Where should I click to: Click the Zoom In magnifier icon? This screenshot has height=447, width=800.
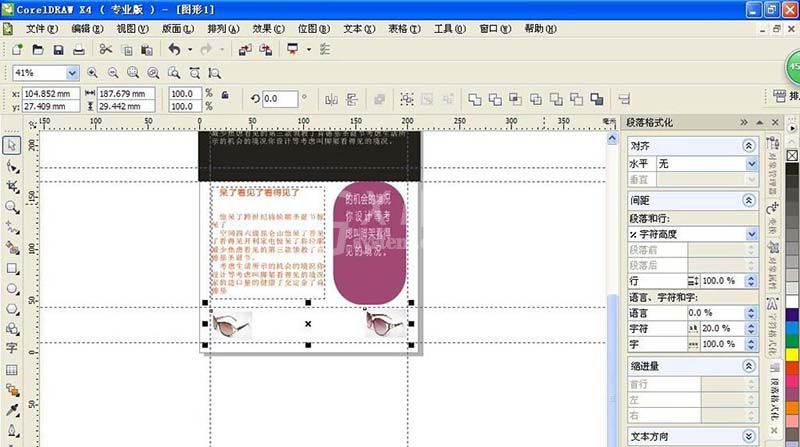click(92, 73)
